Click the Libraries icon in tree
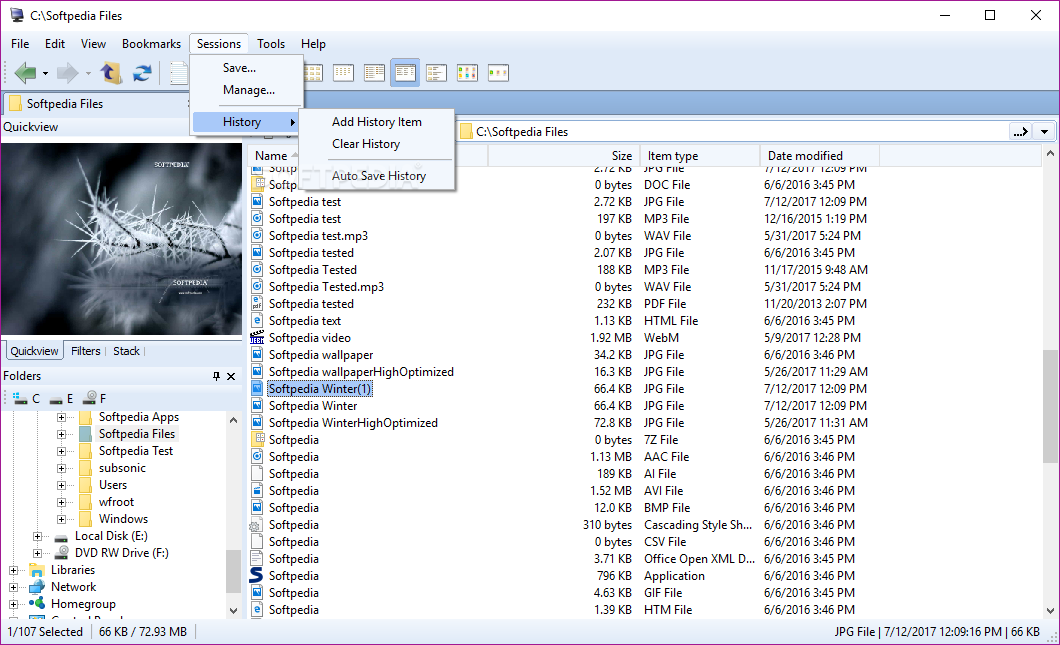This screenshot has width=1060, height=645. point(37,570)
